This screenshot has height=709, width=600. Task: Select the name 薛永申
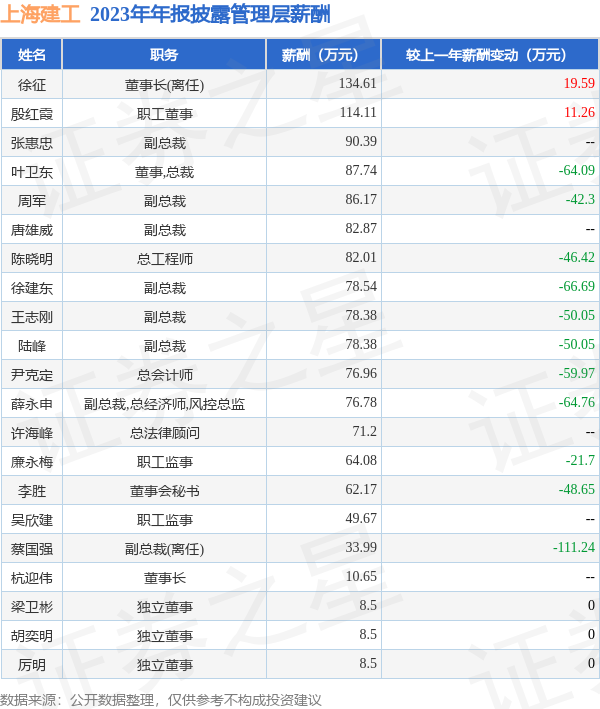point(32,404)
